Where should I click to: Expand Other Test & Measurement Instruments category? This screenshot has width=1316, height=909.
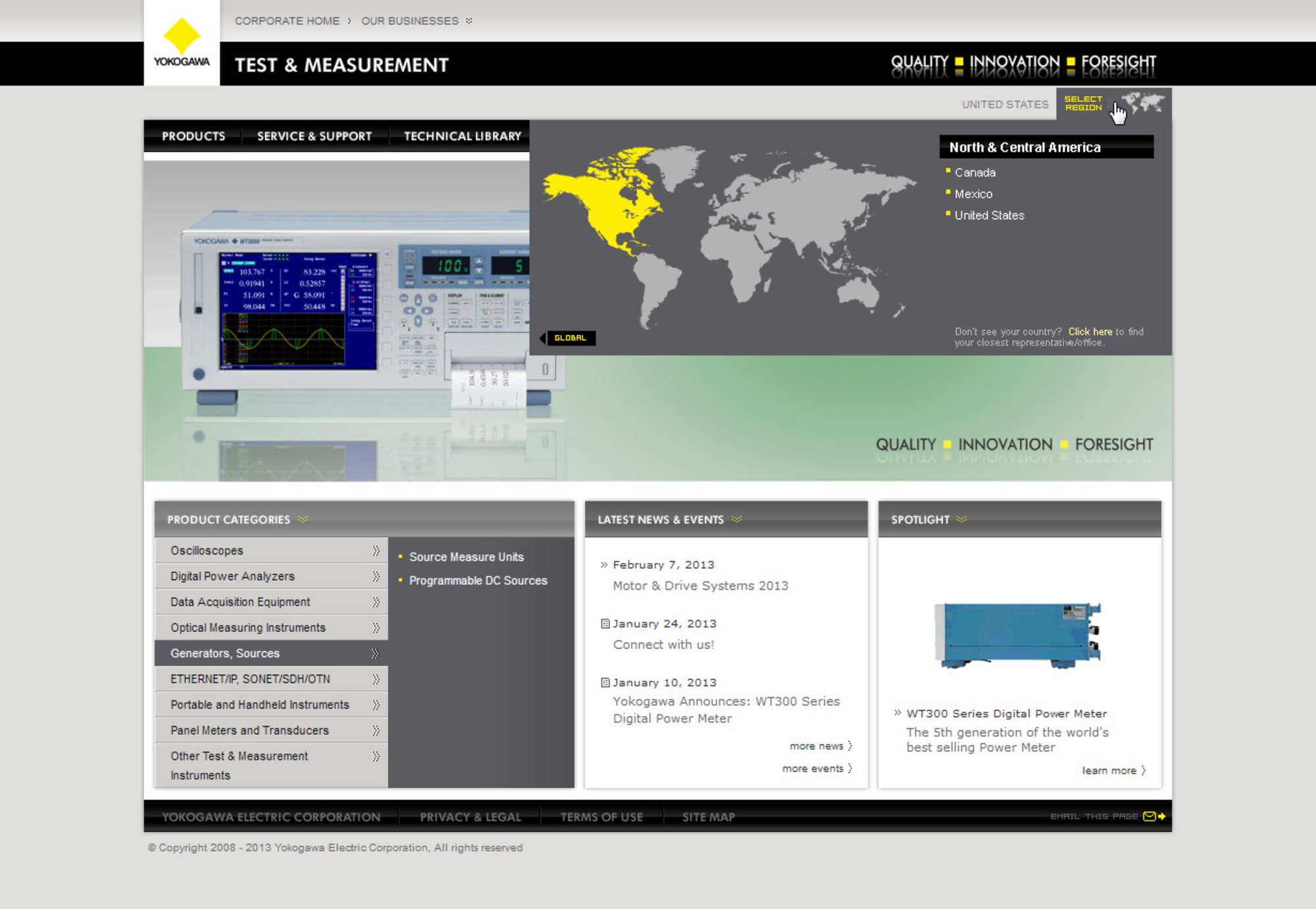pos(271,766)
